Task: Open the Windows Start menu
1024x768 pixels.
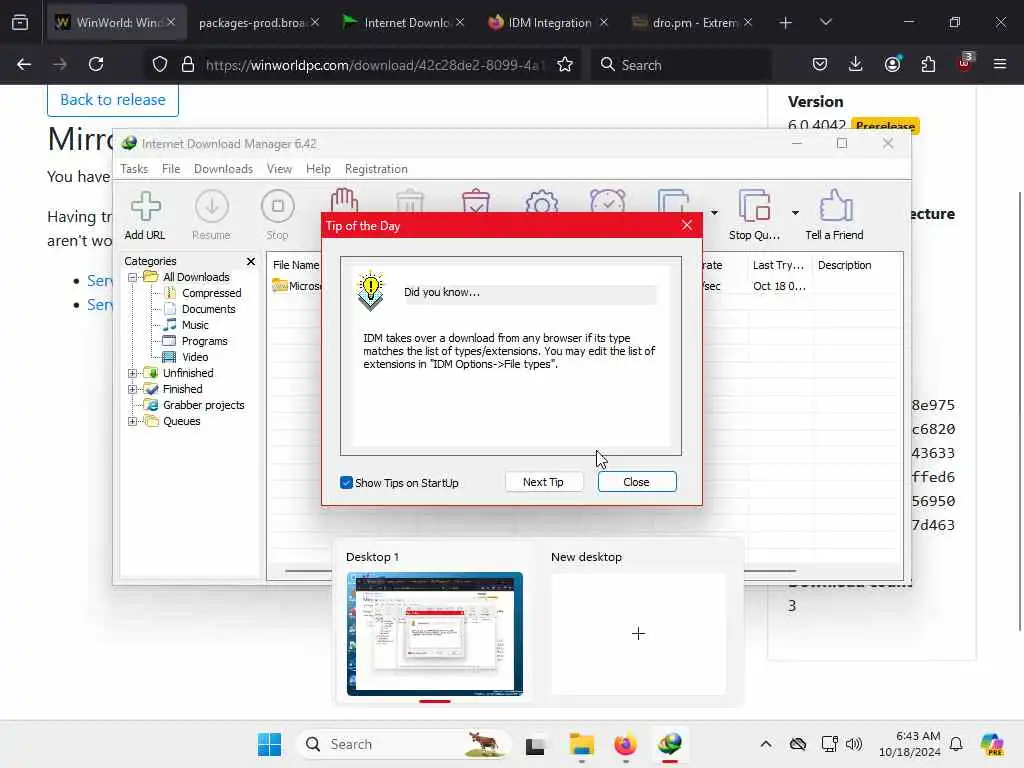Action: point(269,744)
